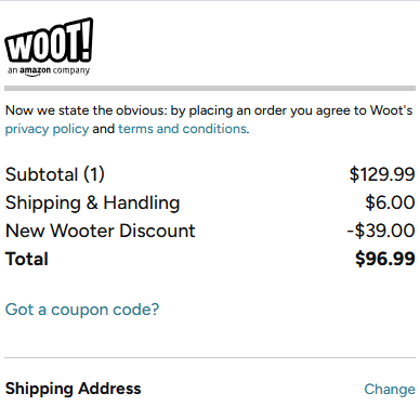Click the $6.00 shipping amount
The height and width of the screenshot is (420, 420).
[x=390, y=202]
